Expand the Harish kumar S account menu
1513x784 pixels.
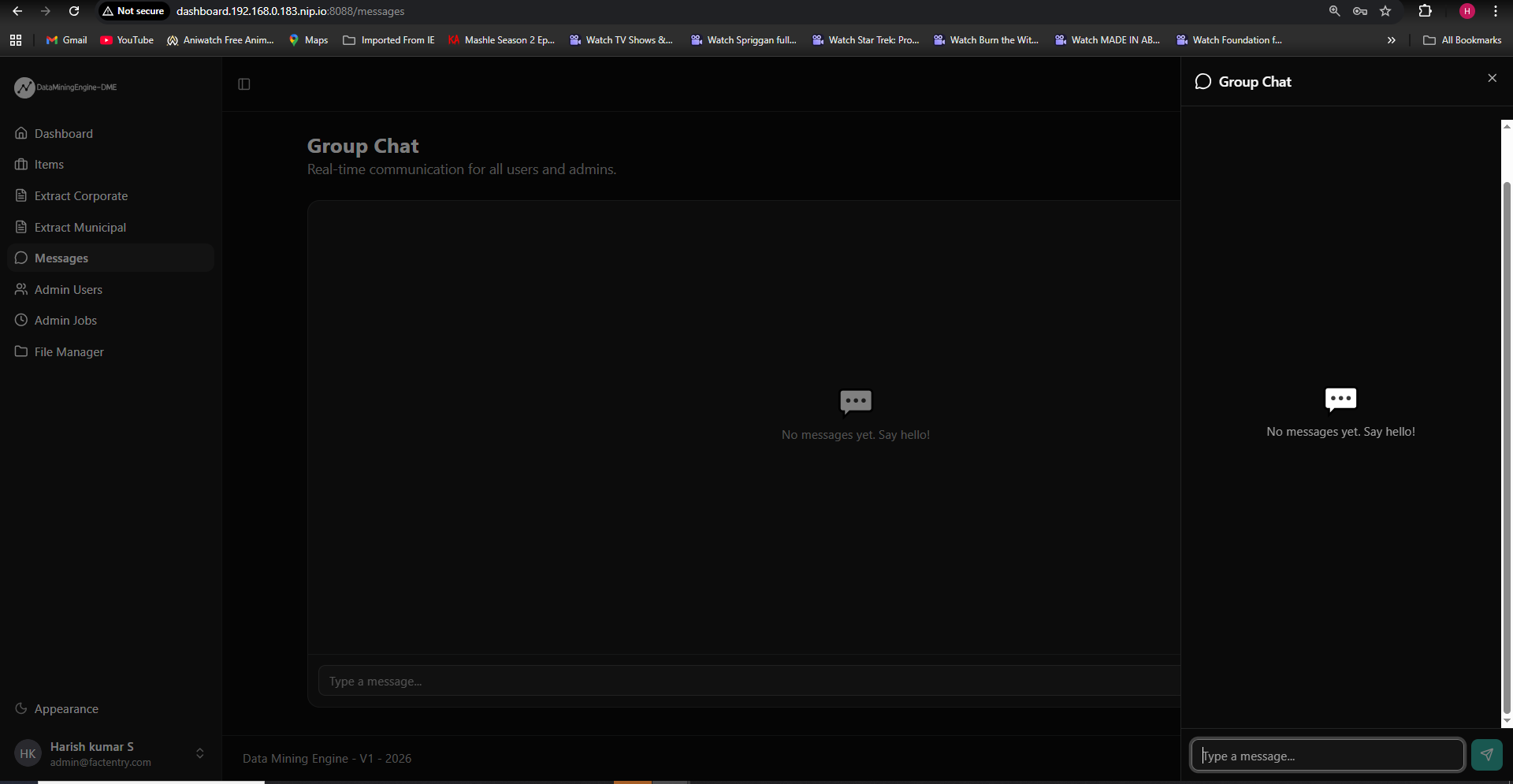(x=110, y=754)
